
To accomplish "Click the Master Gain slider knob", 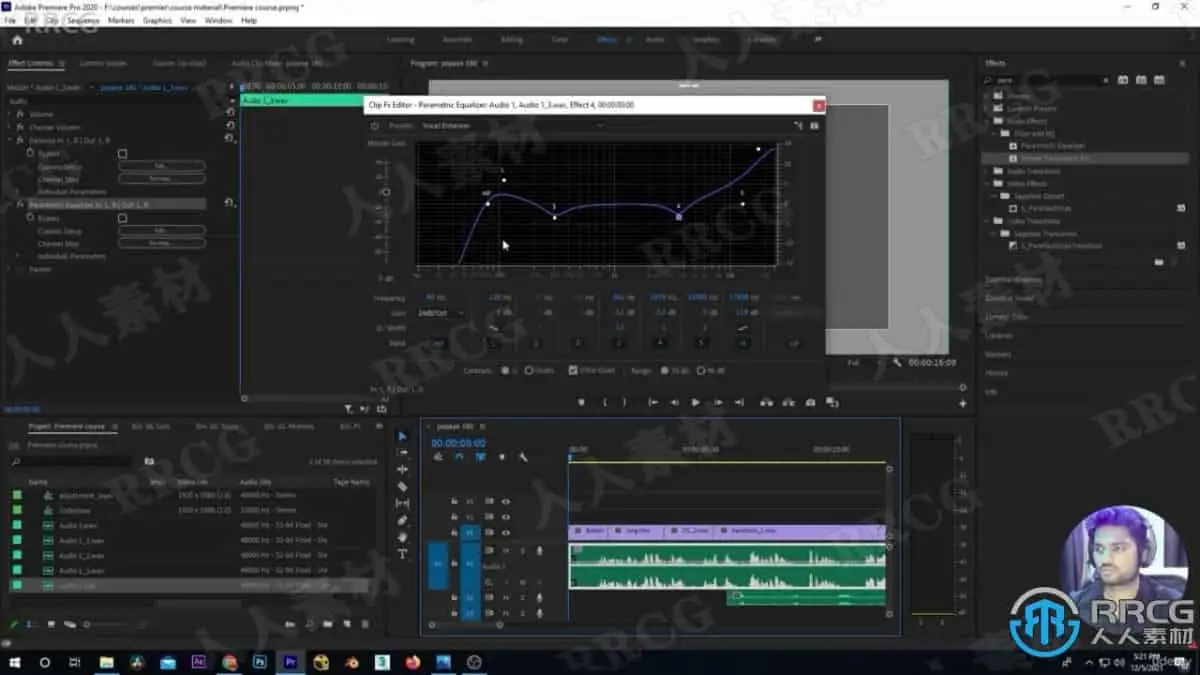I will 385,191.
